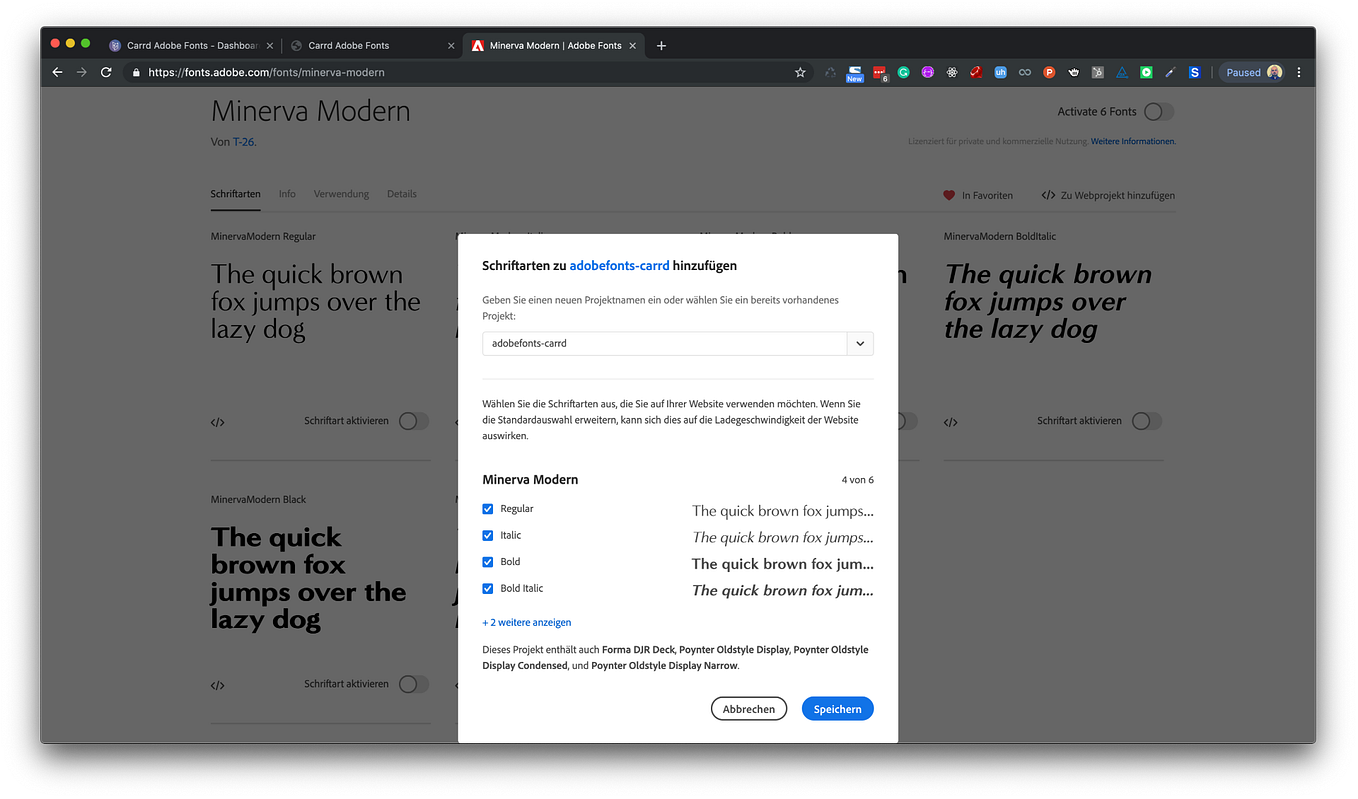Click the browser address bar URL

pos(266,72)
